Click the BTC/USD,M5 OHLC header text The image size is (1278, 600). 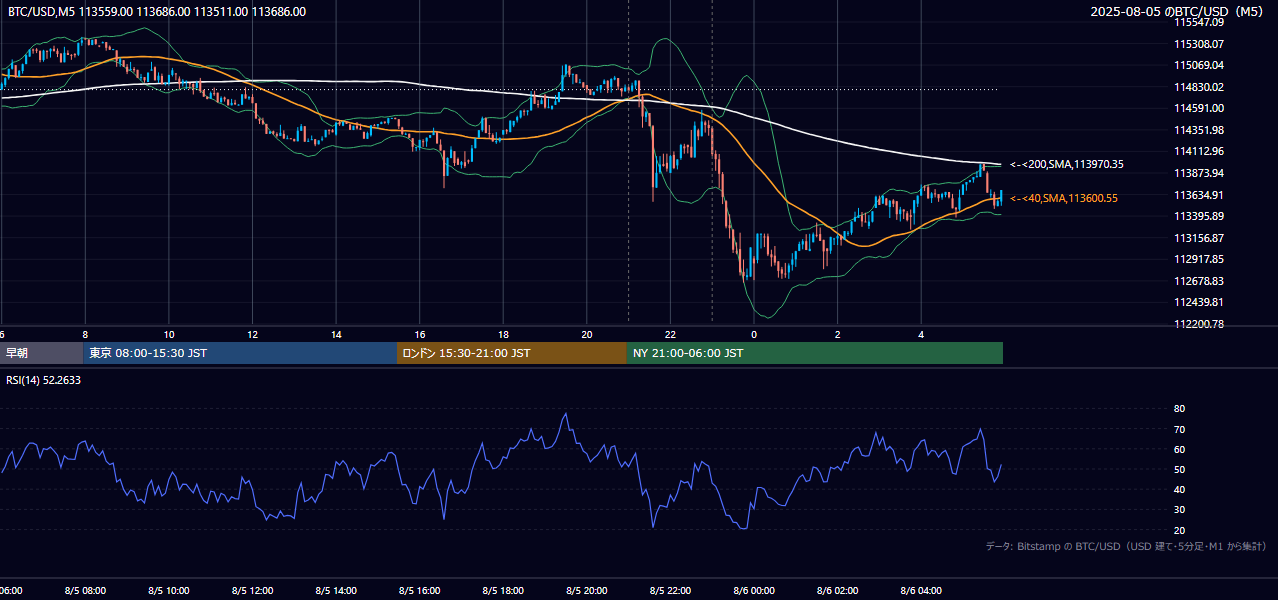[157, 12]
